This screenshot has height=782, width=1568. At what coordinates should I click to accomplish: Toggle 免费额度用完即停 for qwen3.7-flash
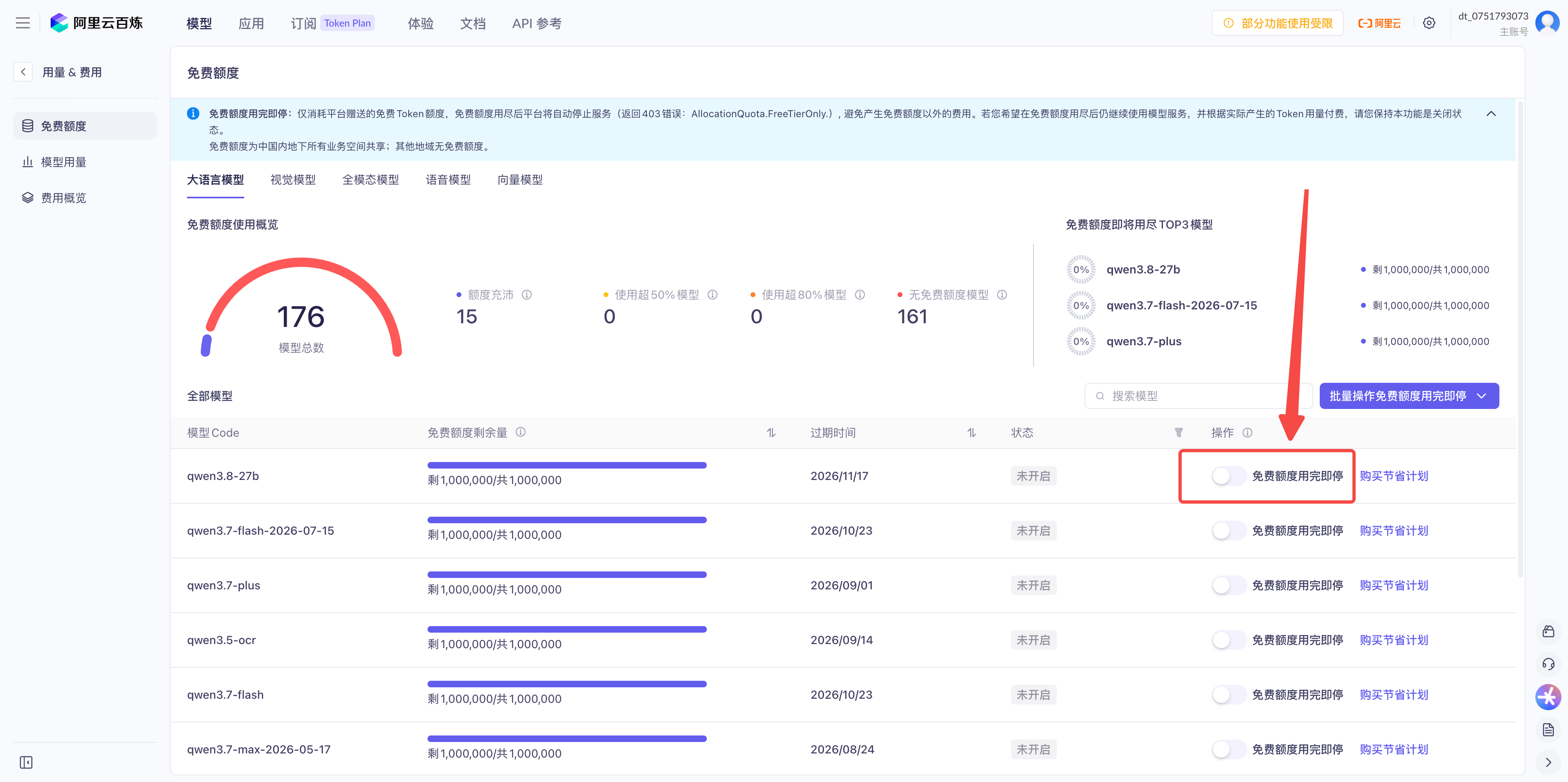point(1228,695)
